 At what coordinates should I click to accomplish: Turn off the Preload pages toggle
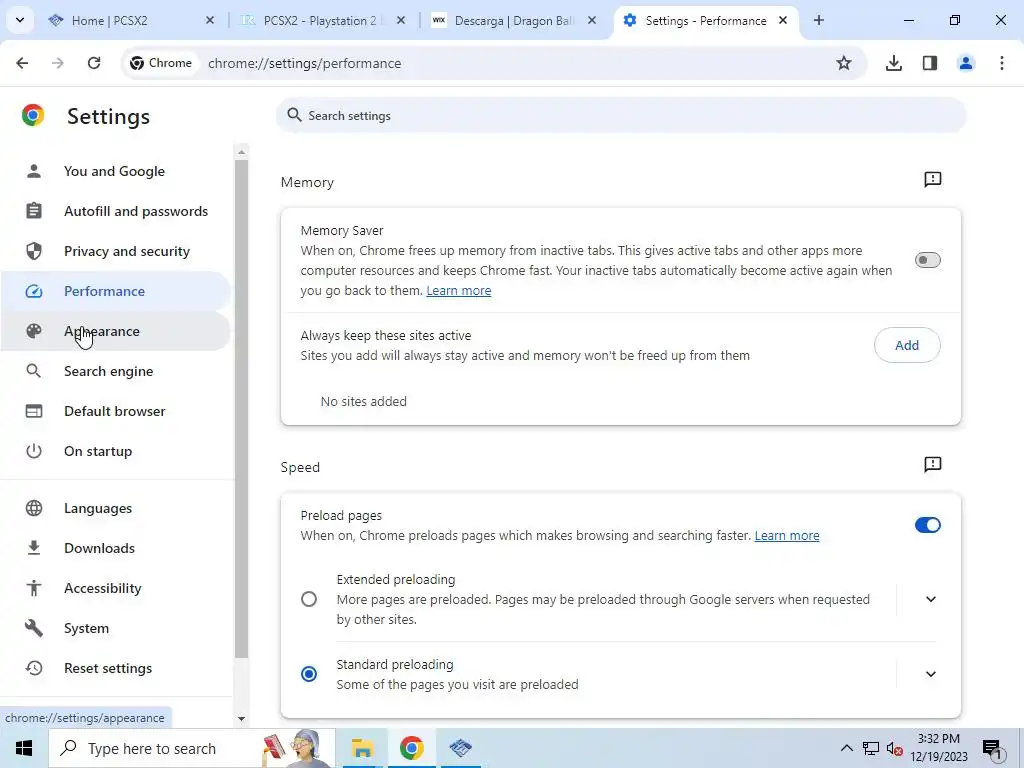(927, 525)
